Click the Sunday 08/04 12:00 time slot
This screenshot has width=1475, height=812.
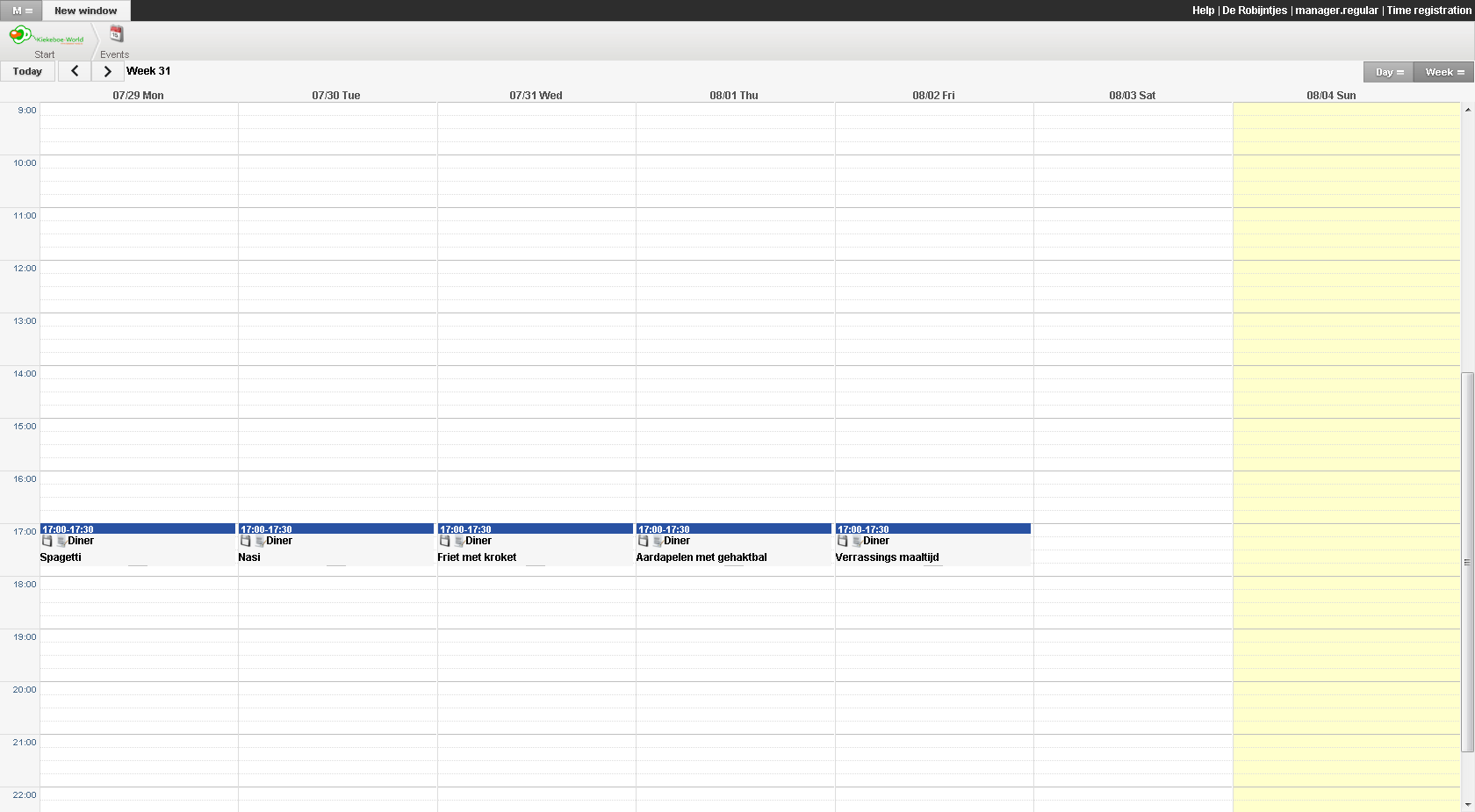[x=1346, y=273]
